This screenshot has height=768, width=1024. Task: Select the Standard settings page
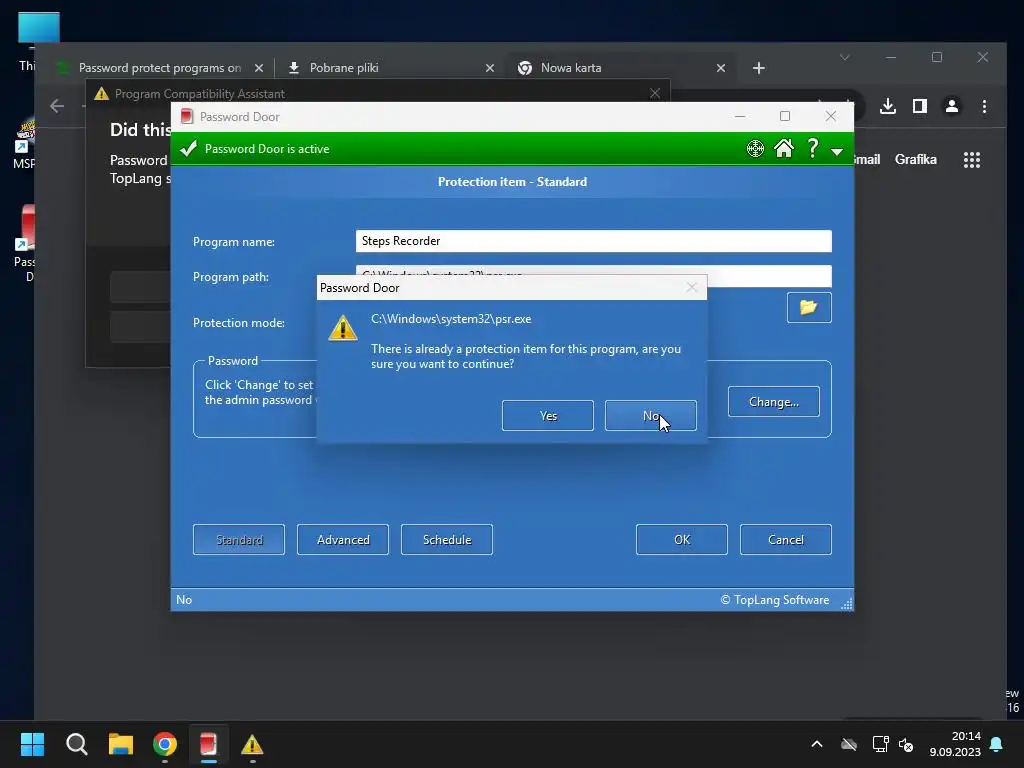239,539
